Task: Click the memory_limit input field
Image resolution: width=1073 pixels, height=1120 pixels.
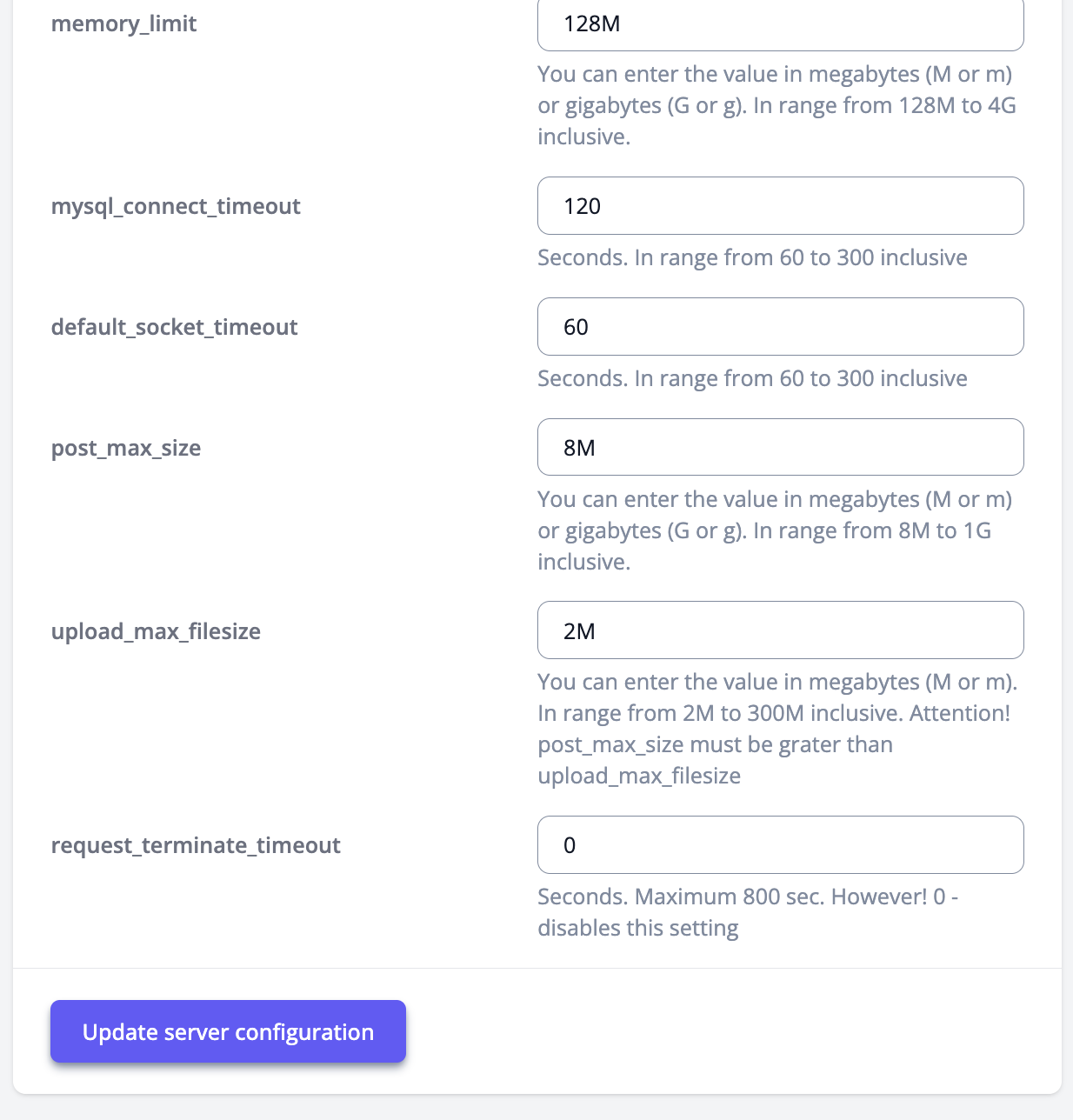Action: click(780, 24)
